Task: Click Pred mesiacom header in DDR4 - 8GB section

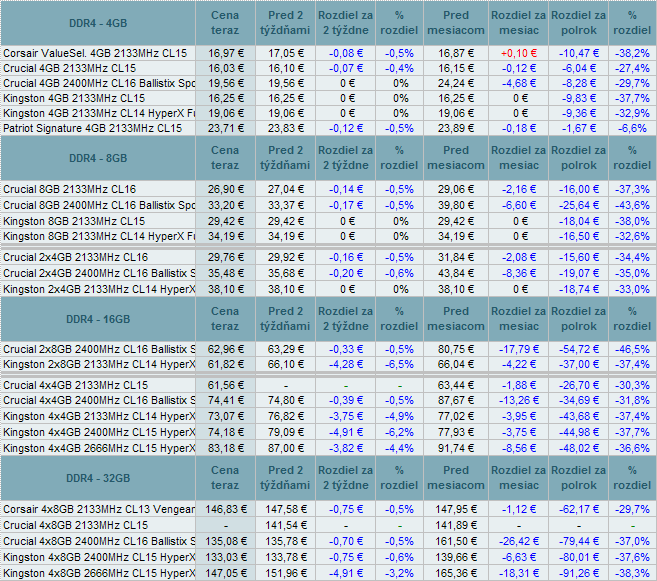Action: coord(456,158)
